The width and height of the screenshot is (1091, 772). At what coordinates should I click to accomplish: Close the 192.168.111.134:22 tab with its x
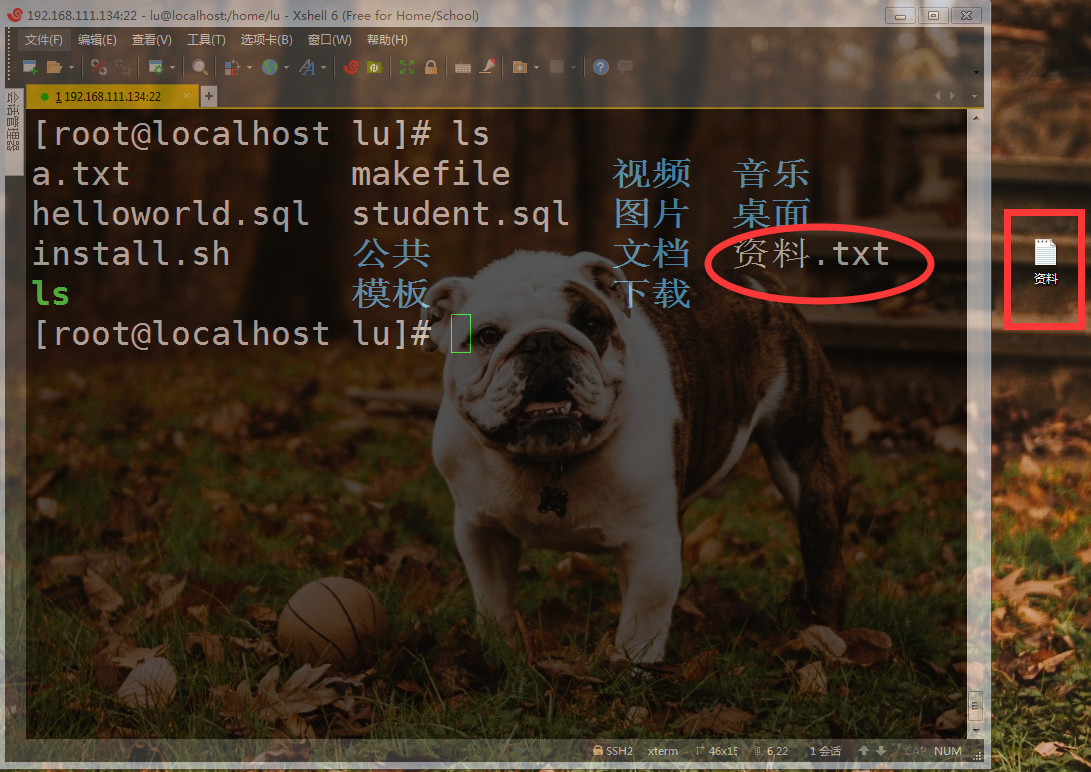[186, 96]
